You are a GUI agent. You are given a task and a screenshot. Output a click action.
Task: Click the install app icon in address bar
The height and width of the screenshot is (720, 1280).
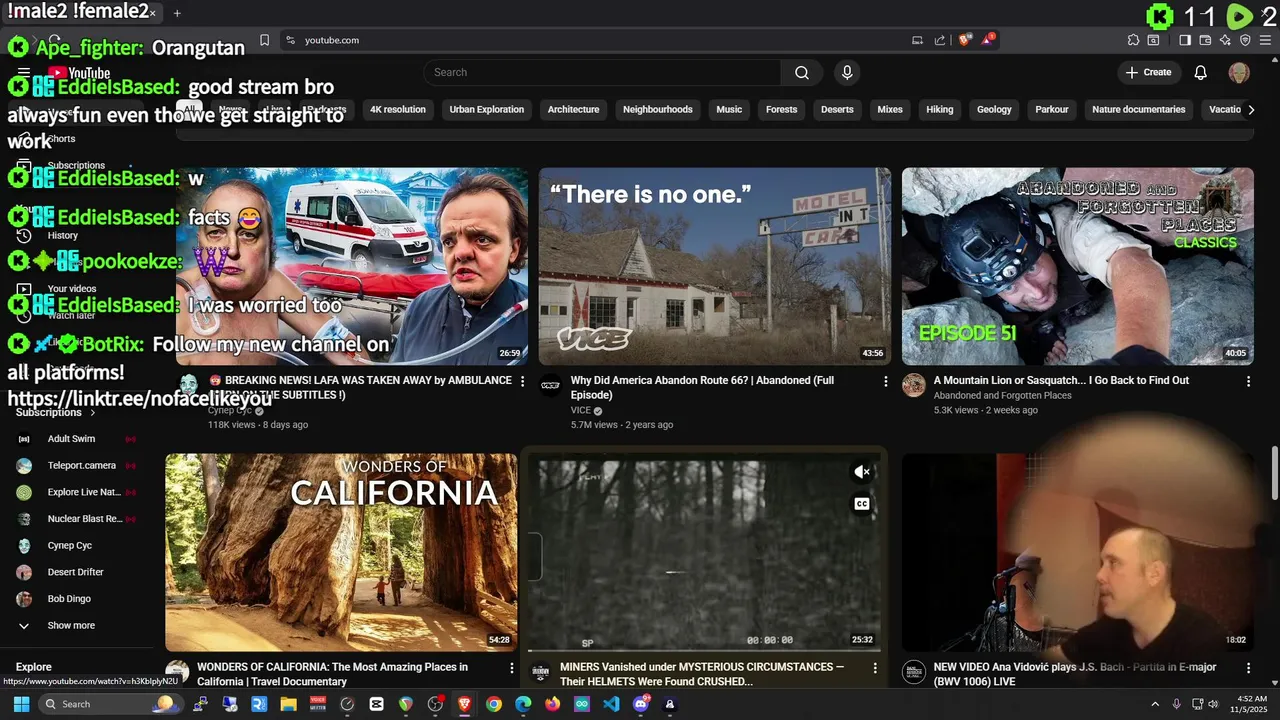917,40
